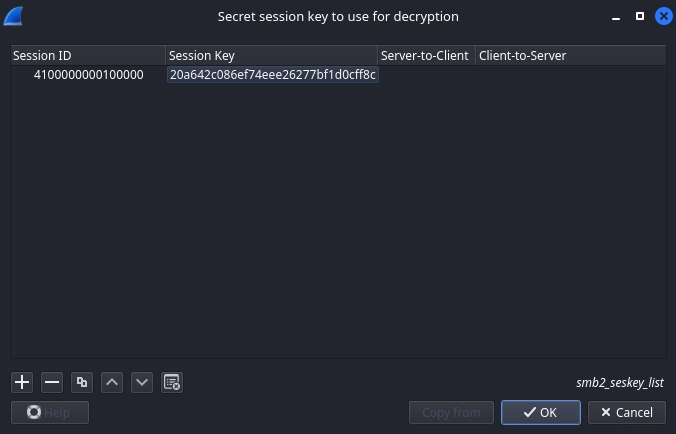676x434 pixels.
Task: Close the decryption key dialog window
Action: [x=663, y=17]
